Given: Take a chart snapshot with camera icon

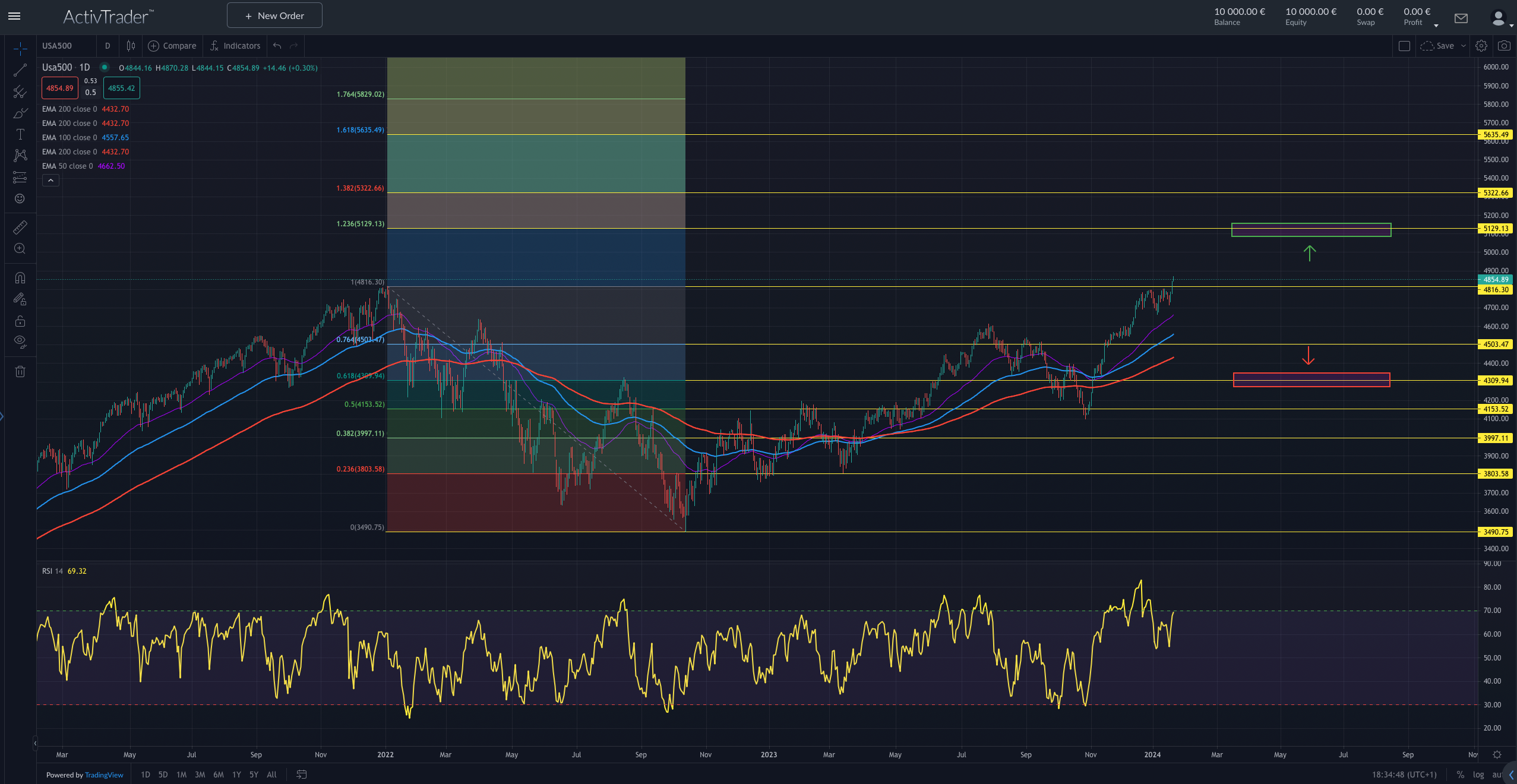Looking at the screenshot, I should [1504, 46].
